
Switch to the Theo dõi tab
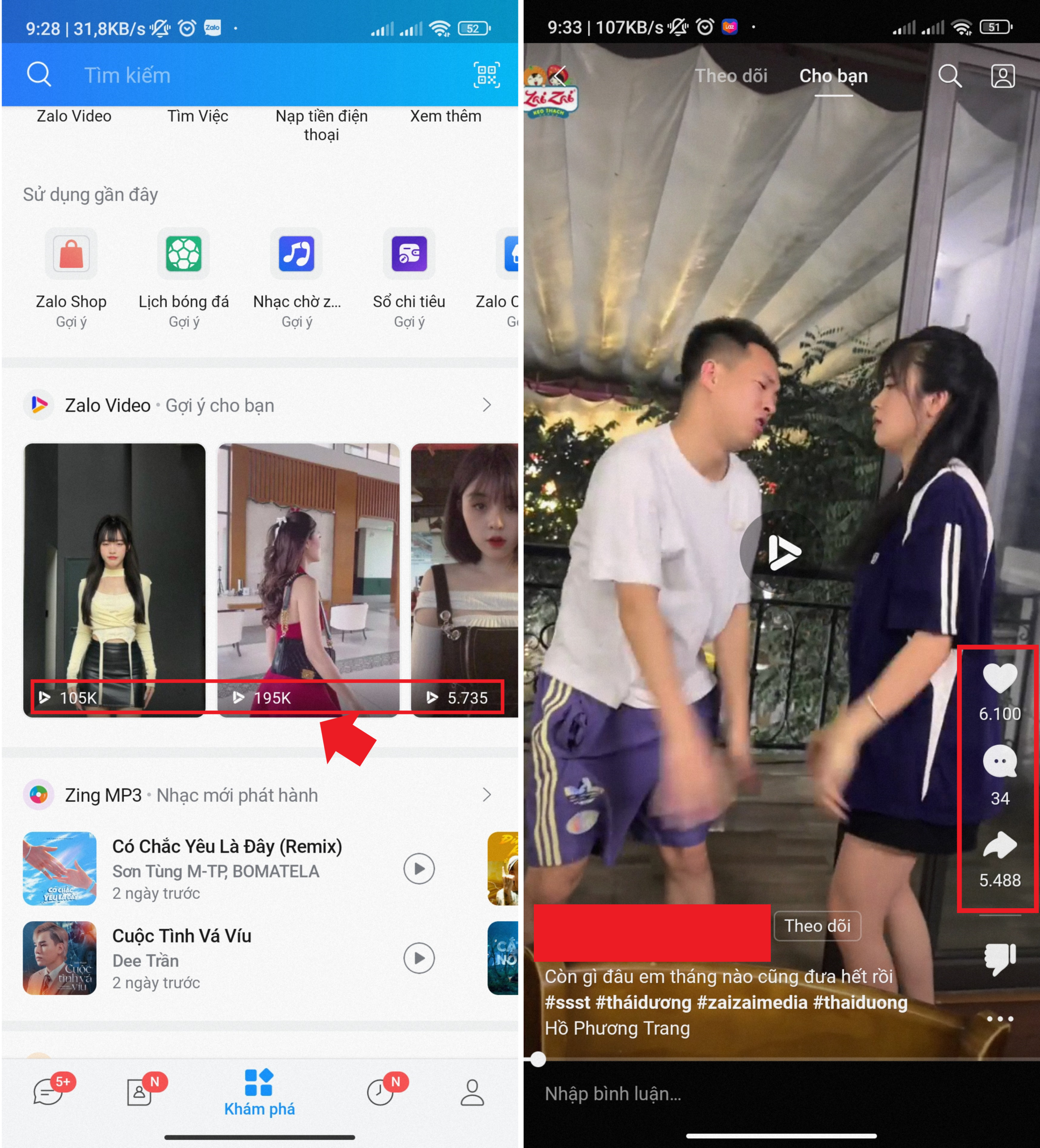[731, 76]
